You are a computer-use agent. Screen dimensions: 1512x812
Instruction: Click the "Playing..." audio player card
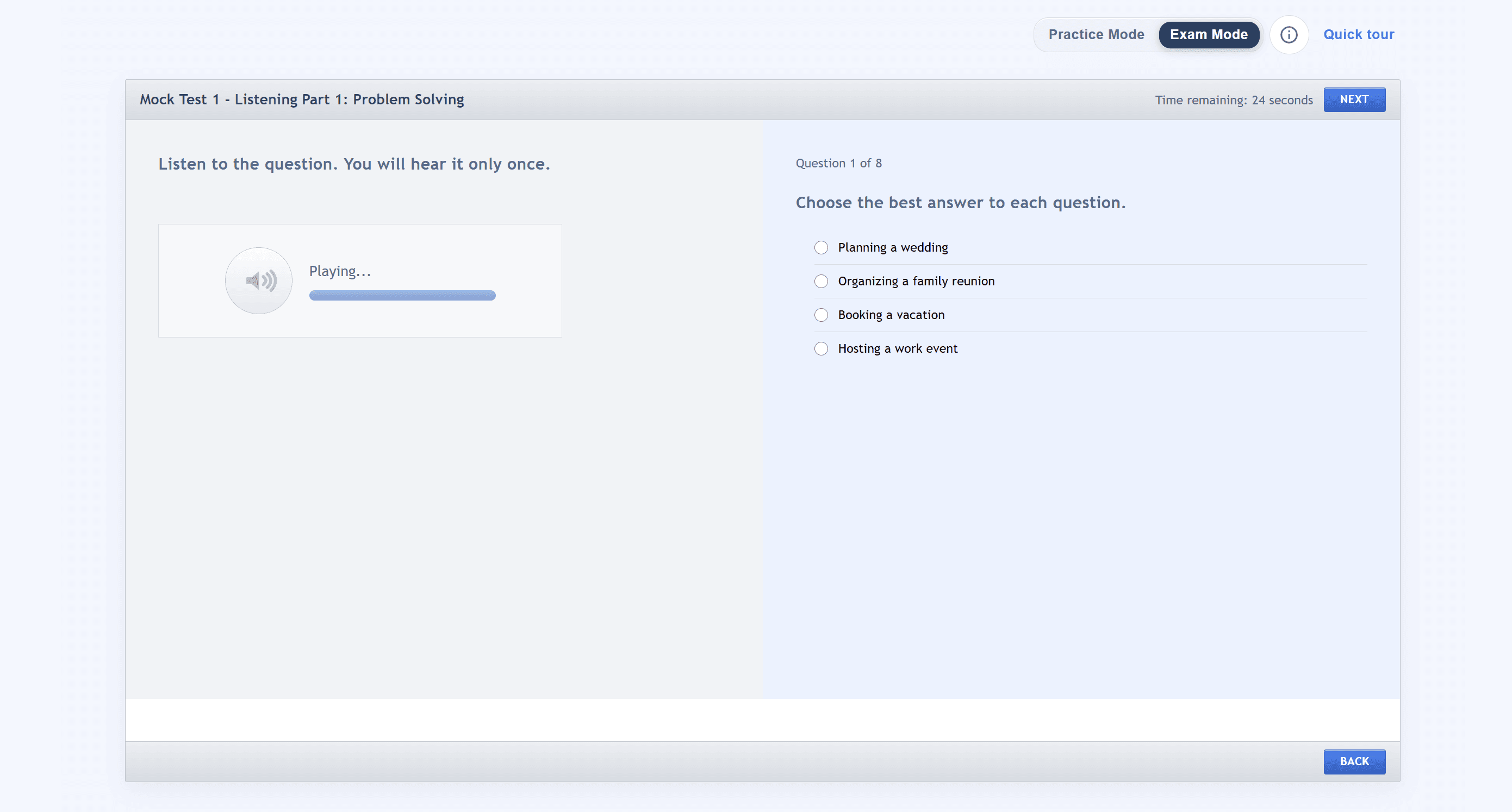click(359, 280)
